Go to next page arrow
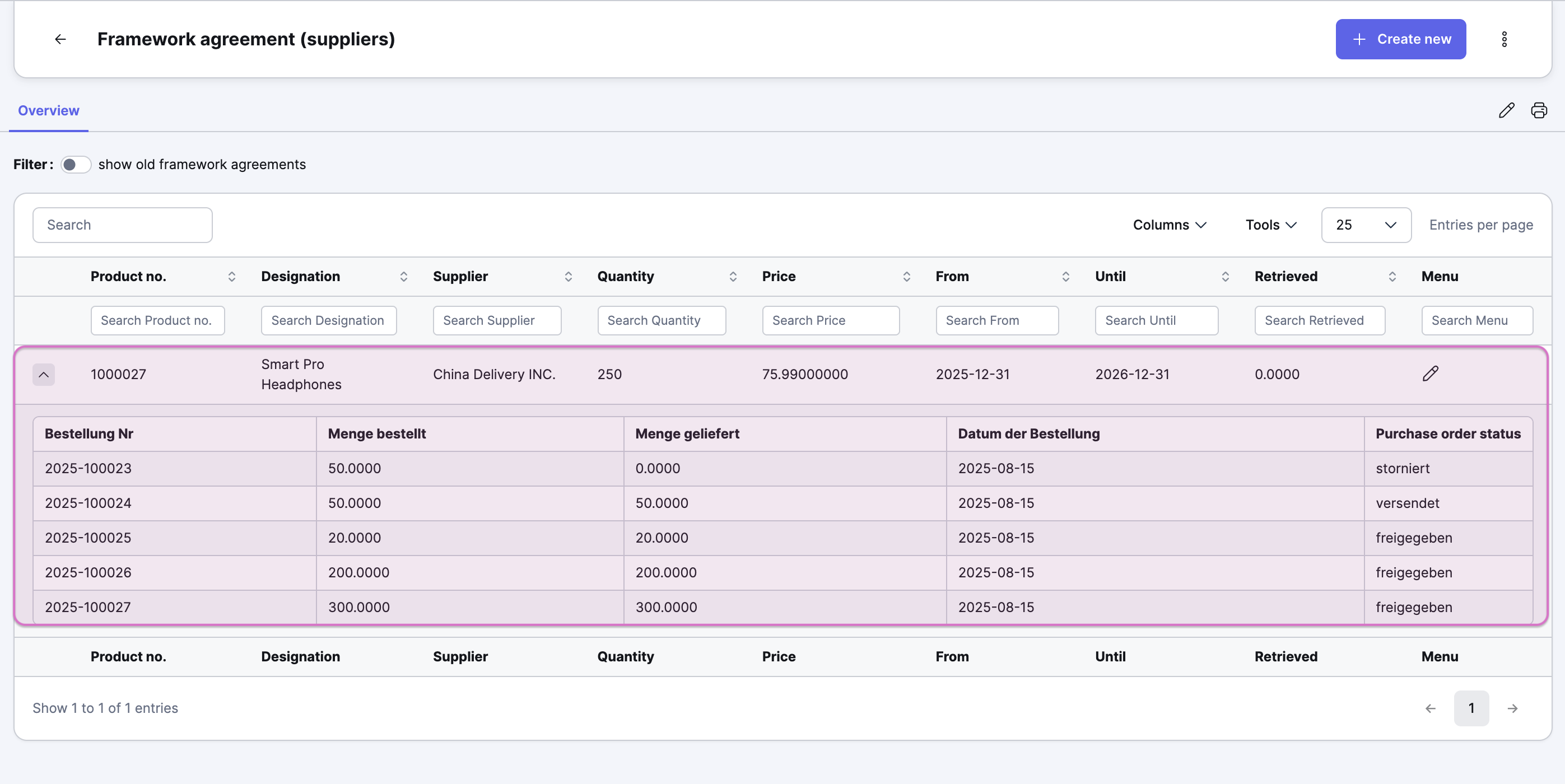The height and width of the screenshot is (784, 1565). click(1513, 709)
